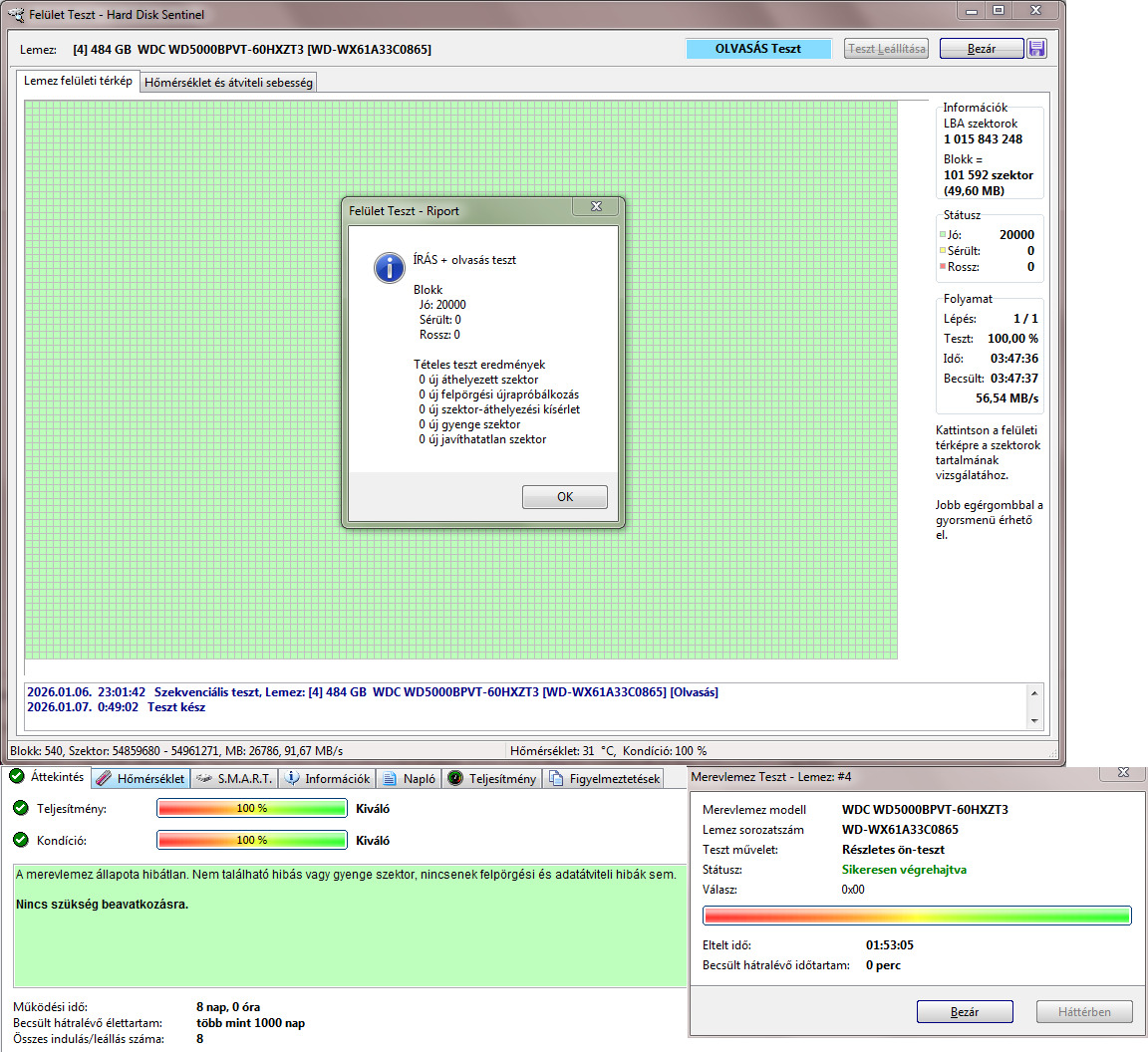Click green check icon beside Teljesítmény
The image size is (1148, 1052).
[21, 808]
